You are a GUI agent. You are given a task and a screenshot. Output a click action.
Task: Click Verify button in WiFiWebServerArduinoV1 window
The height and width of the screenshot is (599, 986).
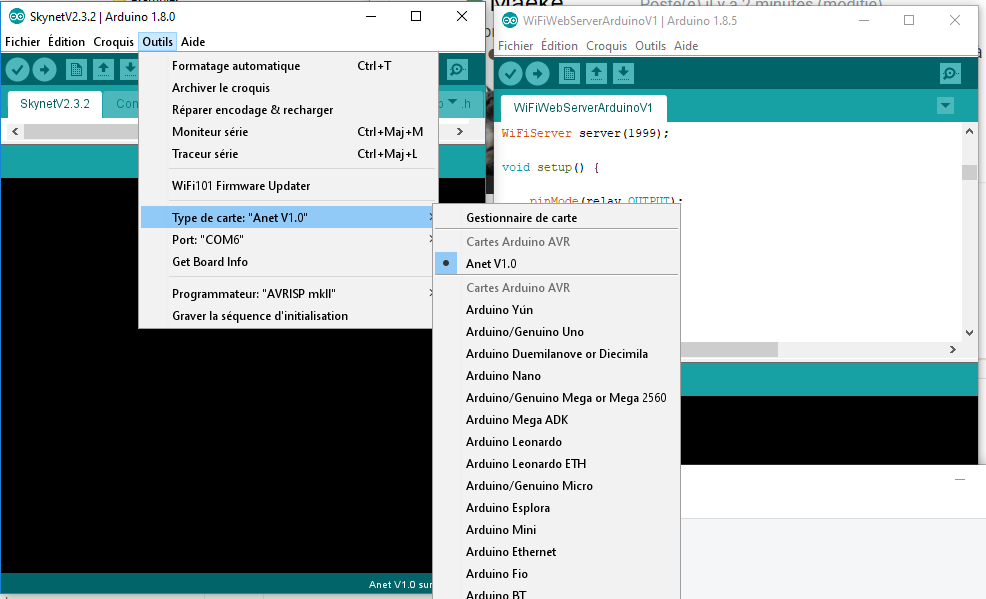(511, 74)
